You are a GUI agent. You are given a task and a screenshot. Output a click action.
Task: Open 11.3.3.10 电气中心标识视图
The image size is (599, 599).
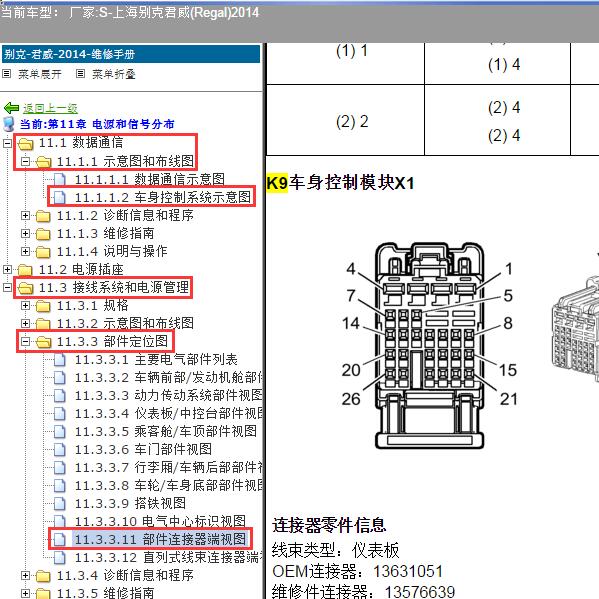160,521
